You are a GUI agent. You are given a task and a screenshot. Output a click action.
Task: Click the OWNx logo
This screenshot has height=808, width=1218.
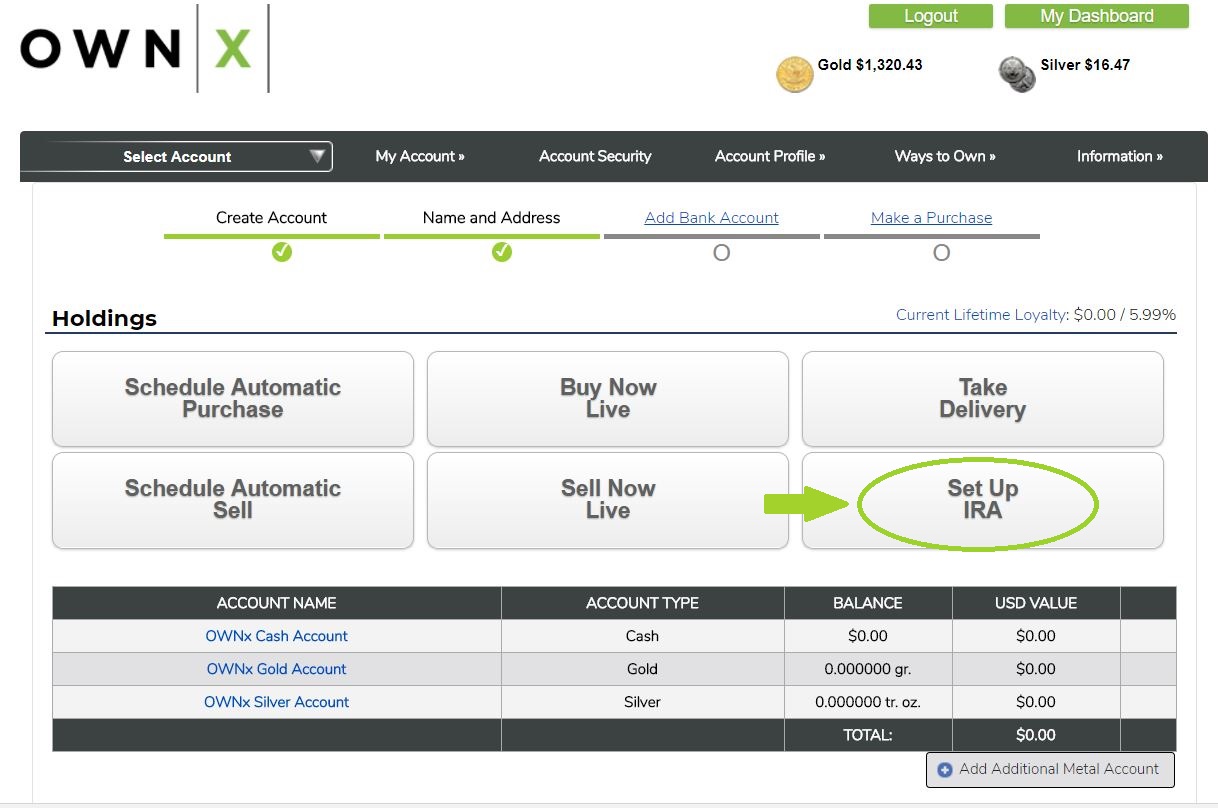145,48
